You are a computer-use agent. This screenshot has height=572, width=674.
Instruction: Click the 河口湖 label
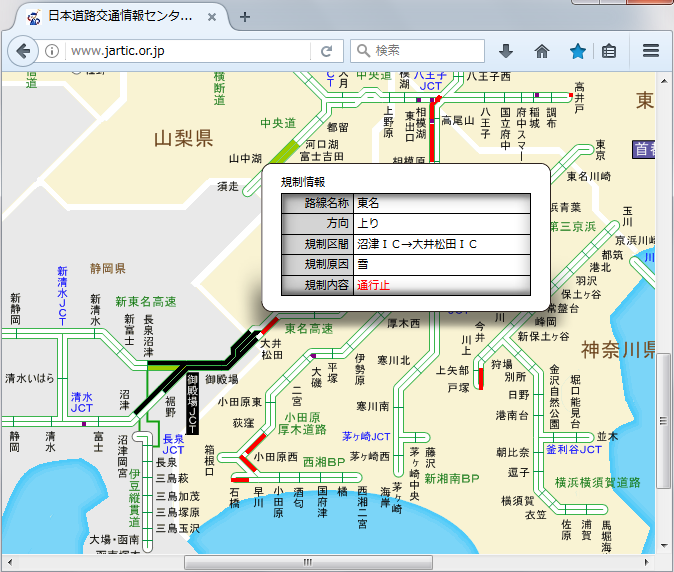(322, 144)
